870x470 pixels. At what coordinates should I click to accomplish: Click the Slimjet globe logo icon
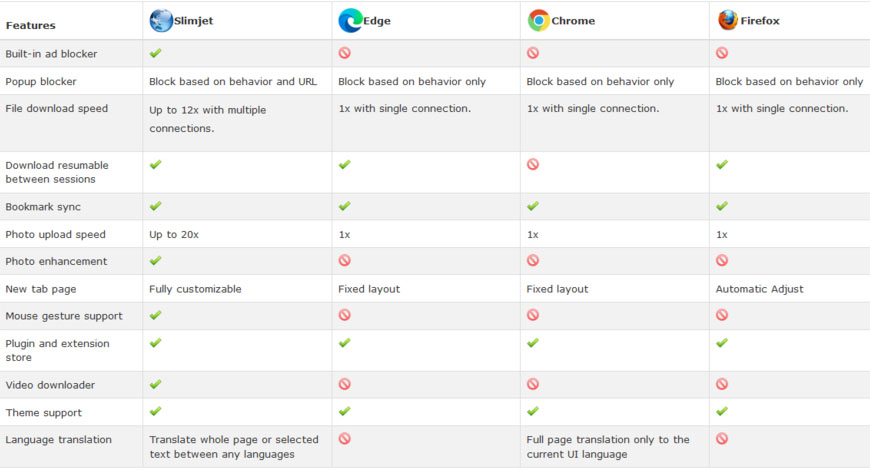tap(161, 21)
